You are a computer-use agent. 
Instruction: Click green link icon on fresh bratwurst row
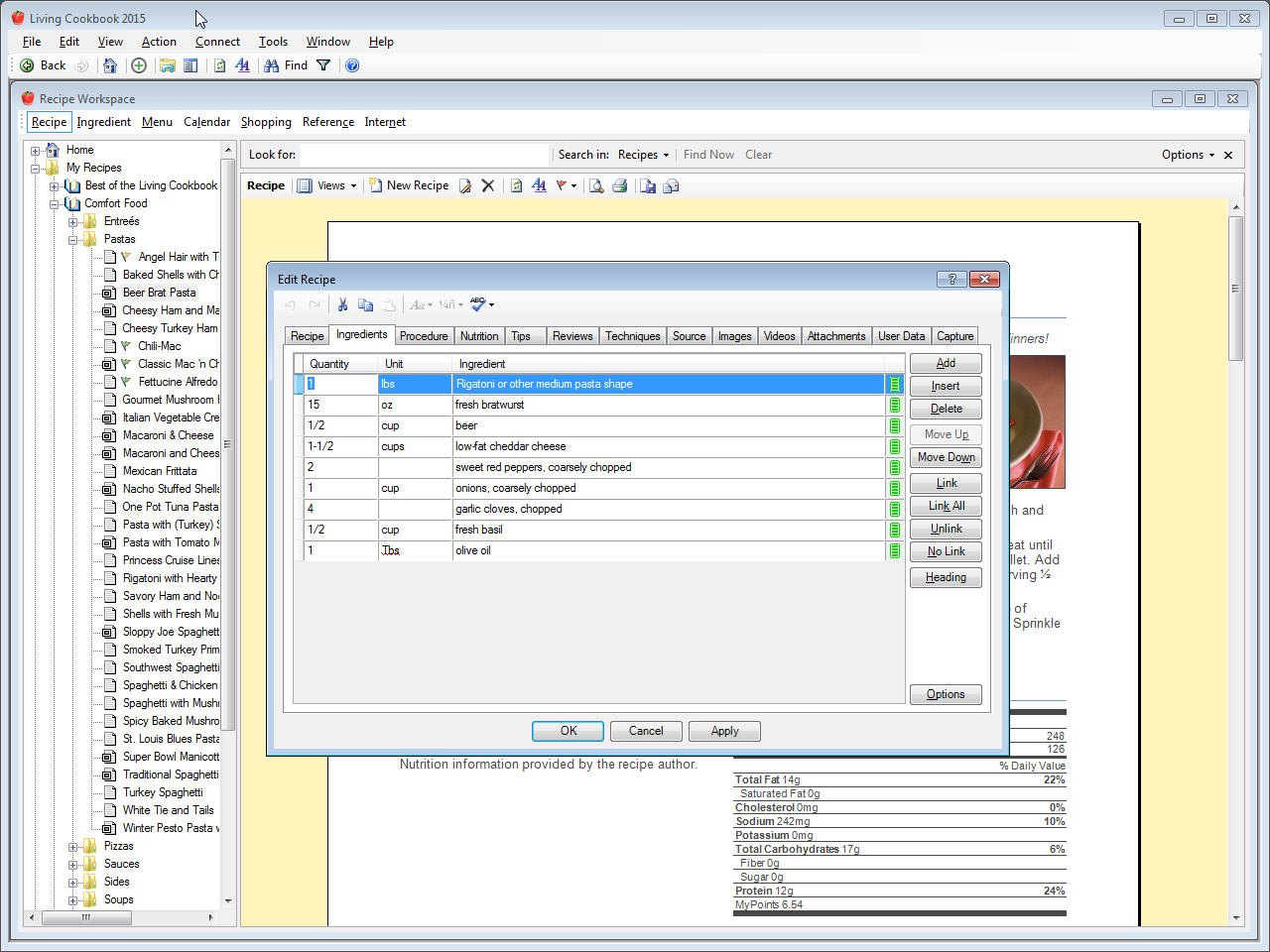click(x=895, y=405)
